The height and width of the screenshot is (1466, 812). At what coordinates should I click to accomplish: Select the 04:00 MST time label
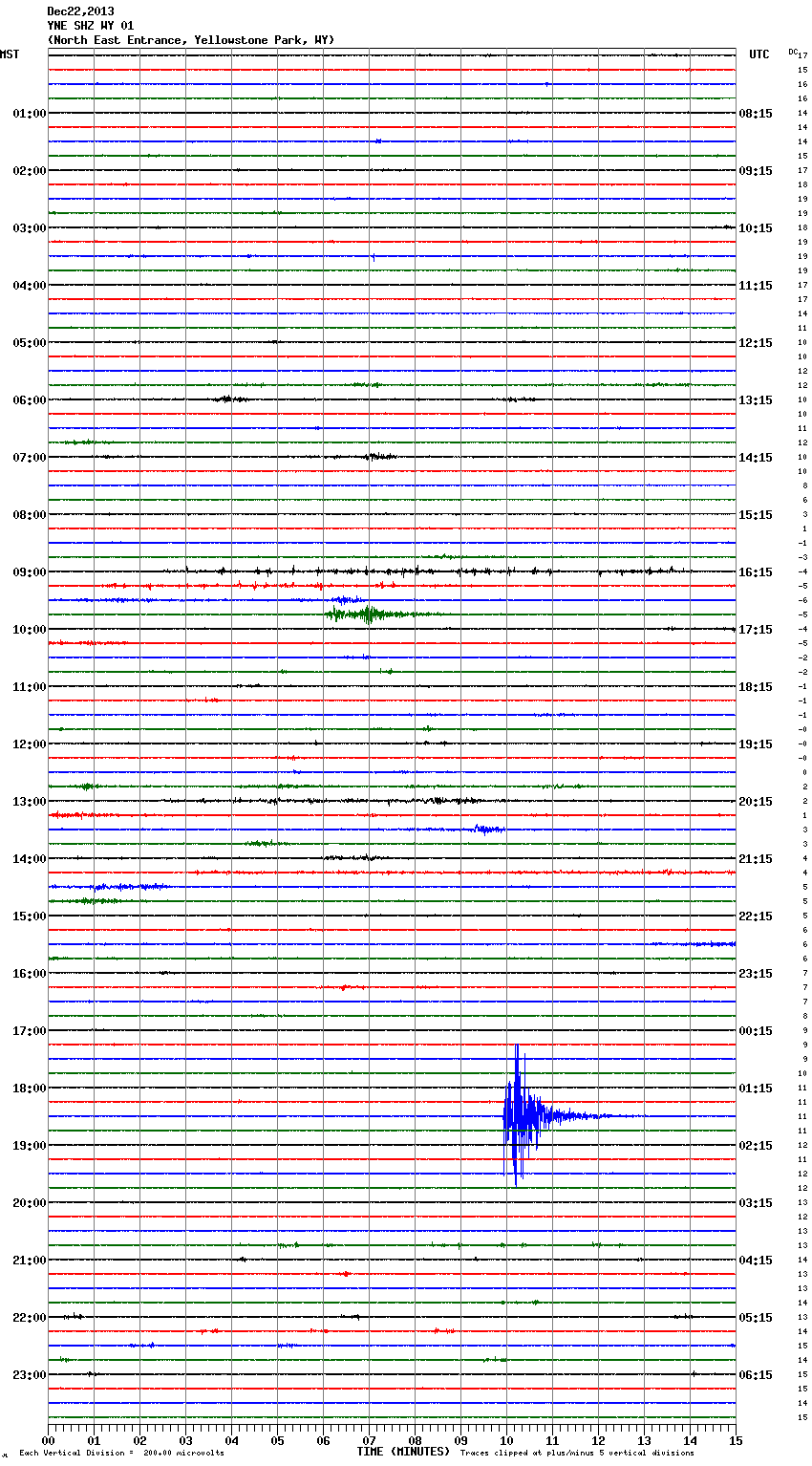(29, 286)
